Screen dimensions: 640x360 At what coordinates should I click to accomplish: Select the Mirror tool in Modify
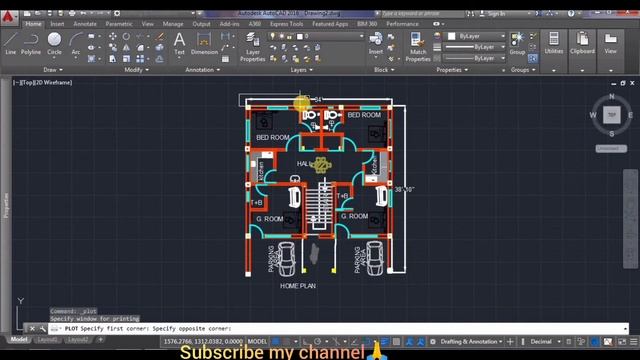pos(127,48)
